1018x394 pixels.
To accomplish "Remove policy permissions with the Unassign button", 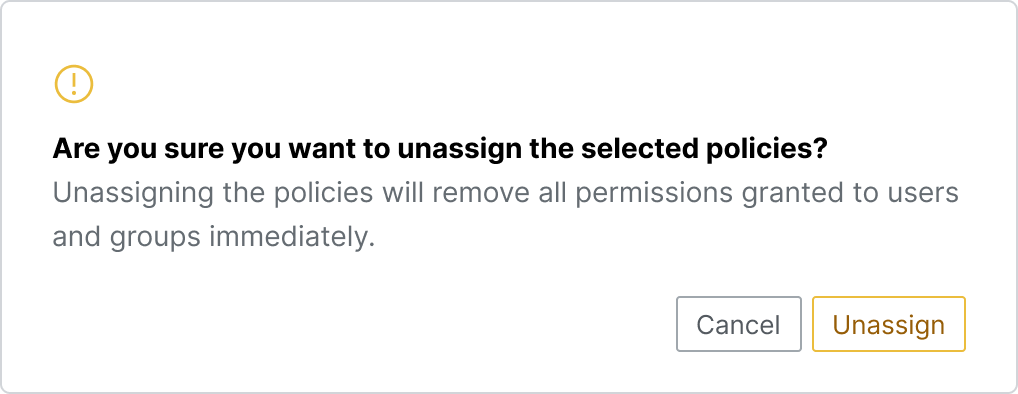I will click(889, 324).
